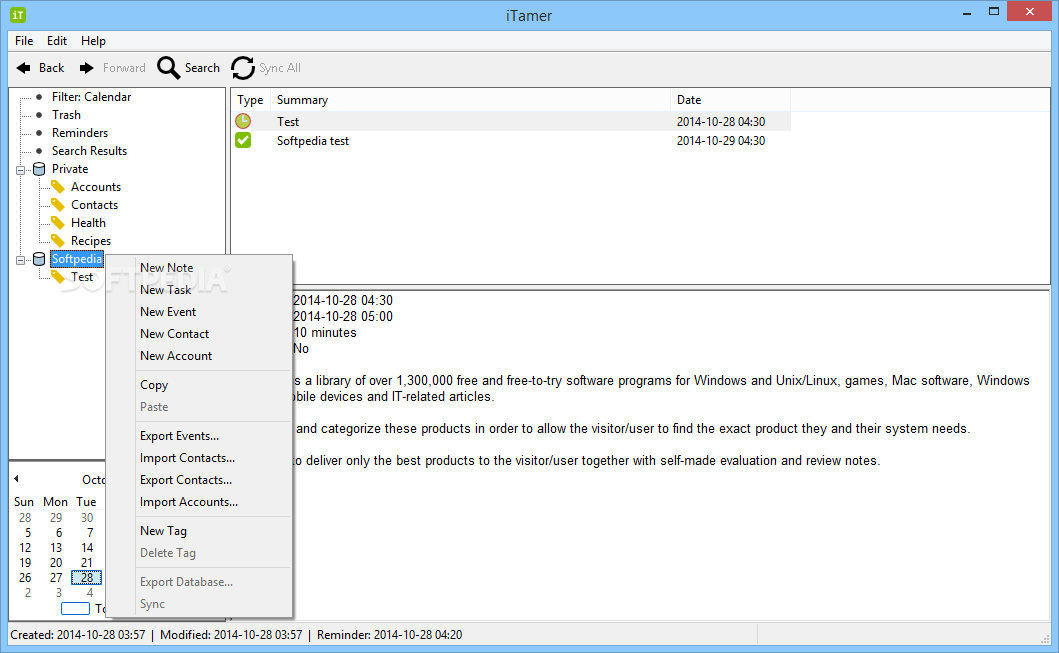The width and height of the screenshot is (1059, 653).
Task: Click the Forward arrow icon
Action: pos(86,68)
